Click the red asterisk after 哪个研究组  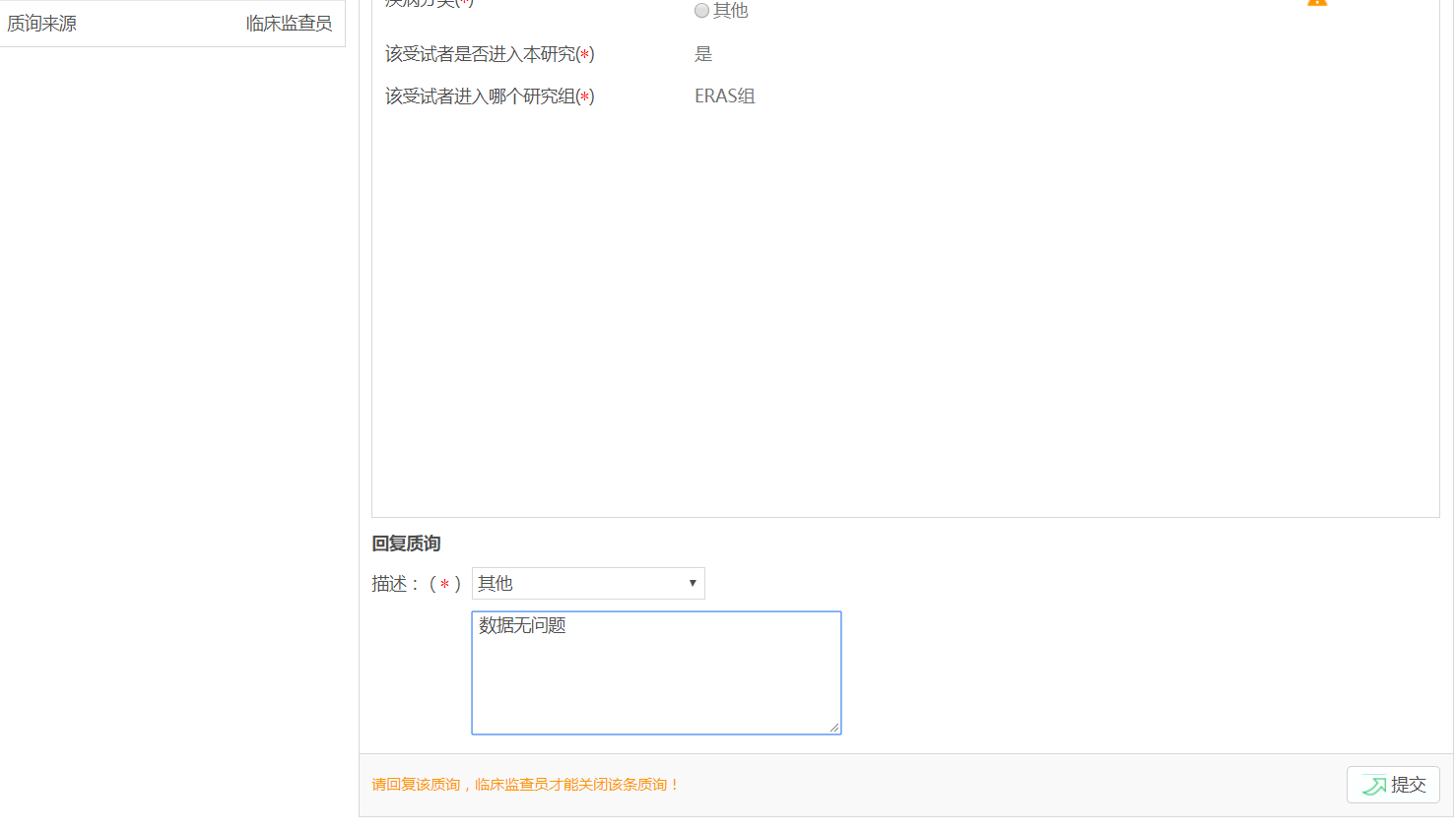pyautogui.click(x=585, y=97)
